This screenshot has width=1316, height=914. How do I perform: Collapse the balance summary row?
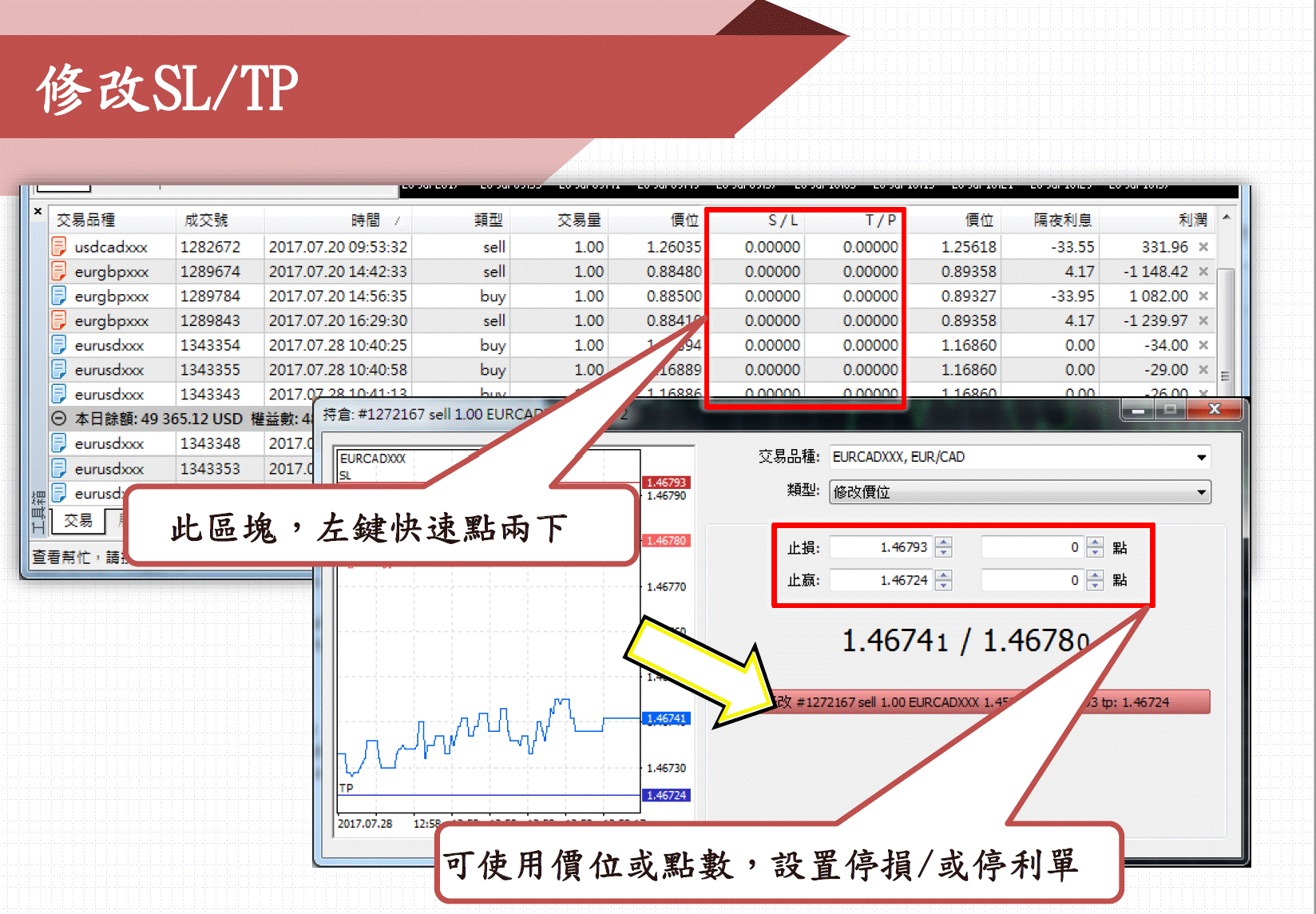[58, 419]
